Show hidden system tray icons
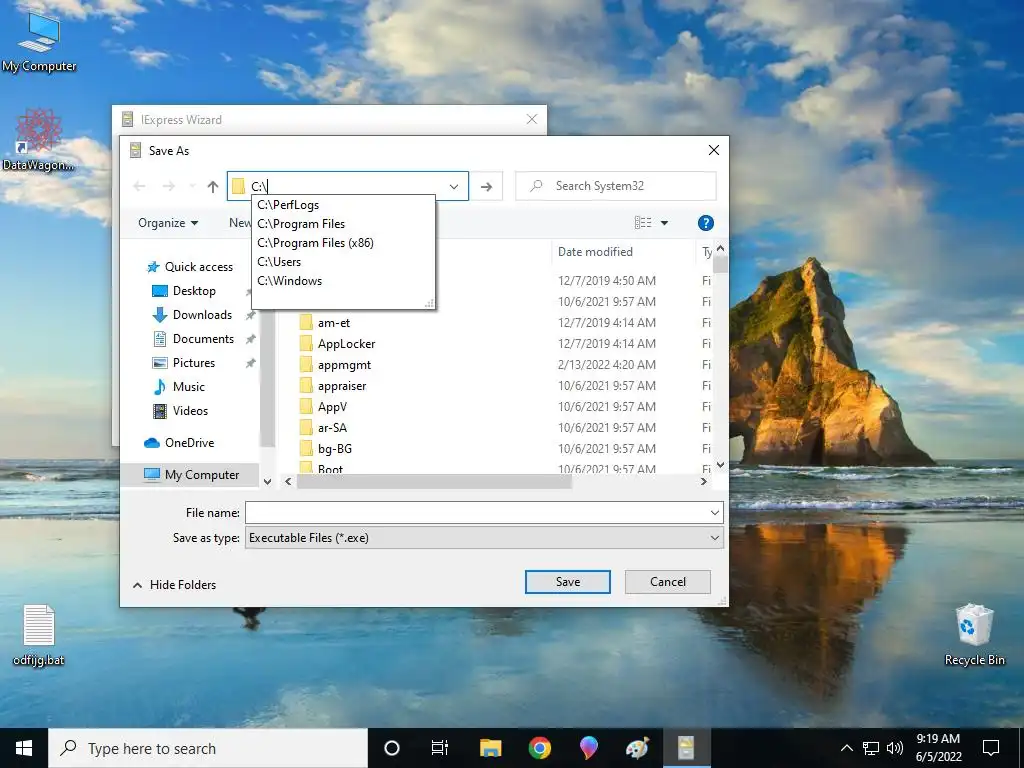Viewport: 1024px width, 768px height. pos(846,748)
